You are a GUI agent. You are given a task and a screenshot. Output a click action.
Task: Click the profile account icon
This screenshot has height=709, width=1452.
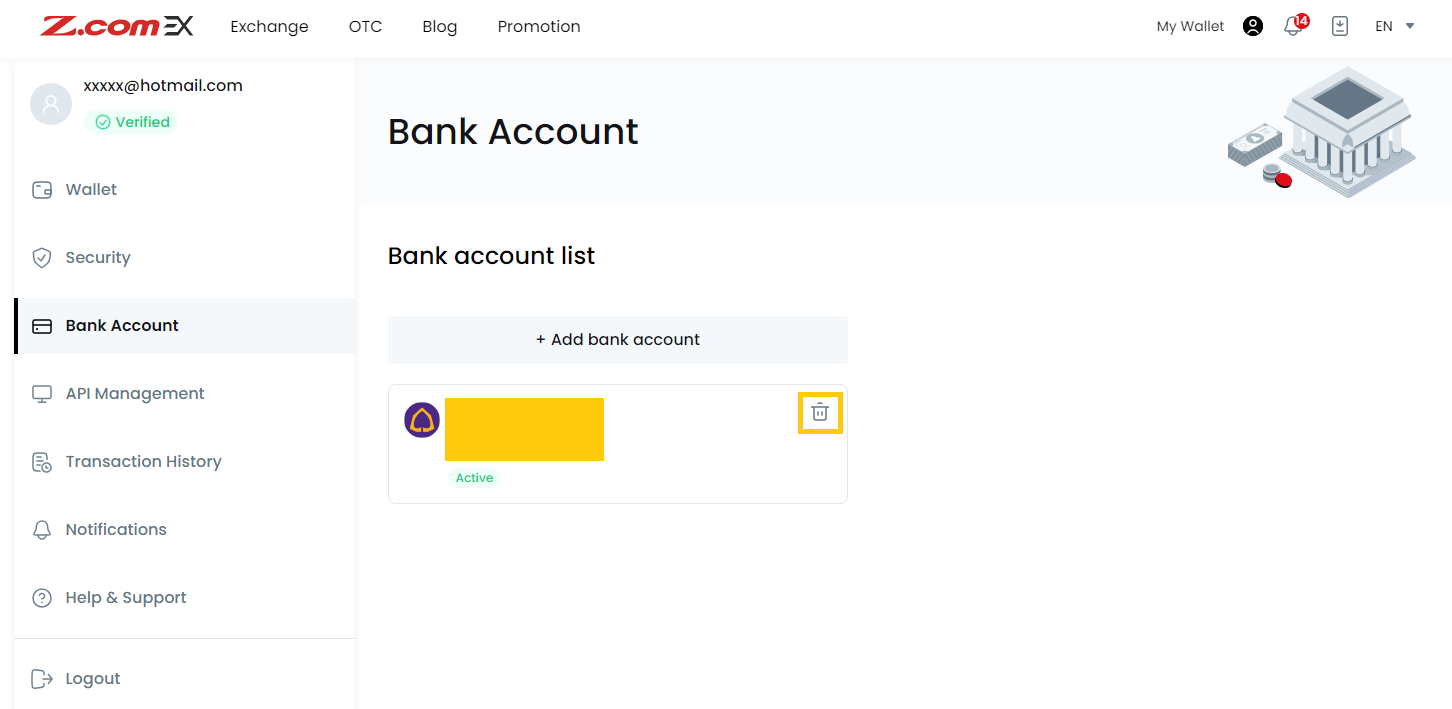1252,26
